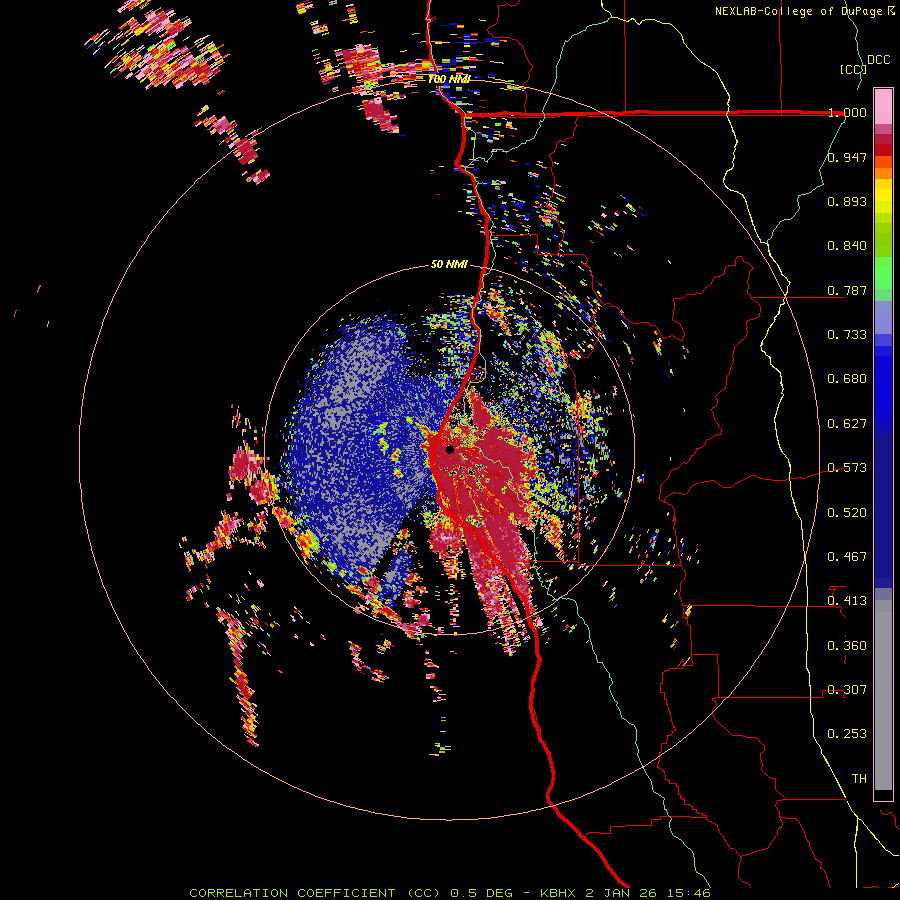Select the 0.733 value on color scale
The width and height of the screenshot is (900, 900).
847,335
